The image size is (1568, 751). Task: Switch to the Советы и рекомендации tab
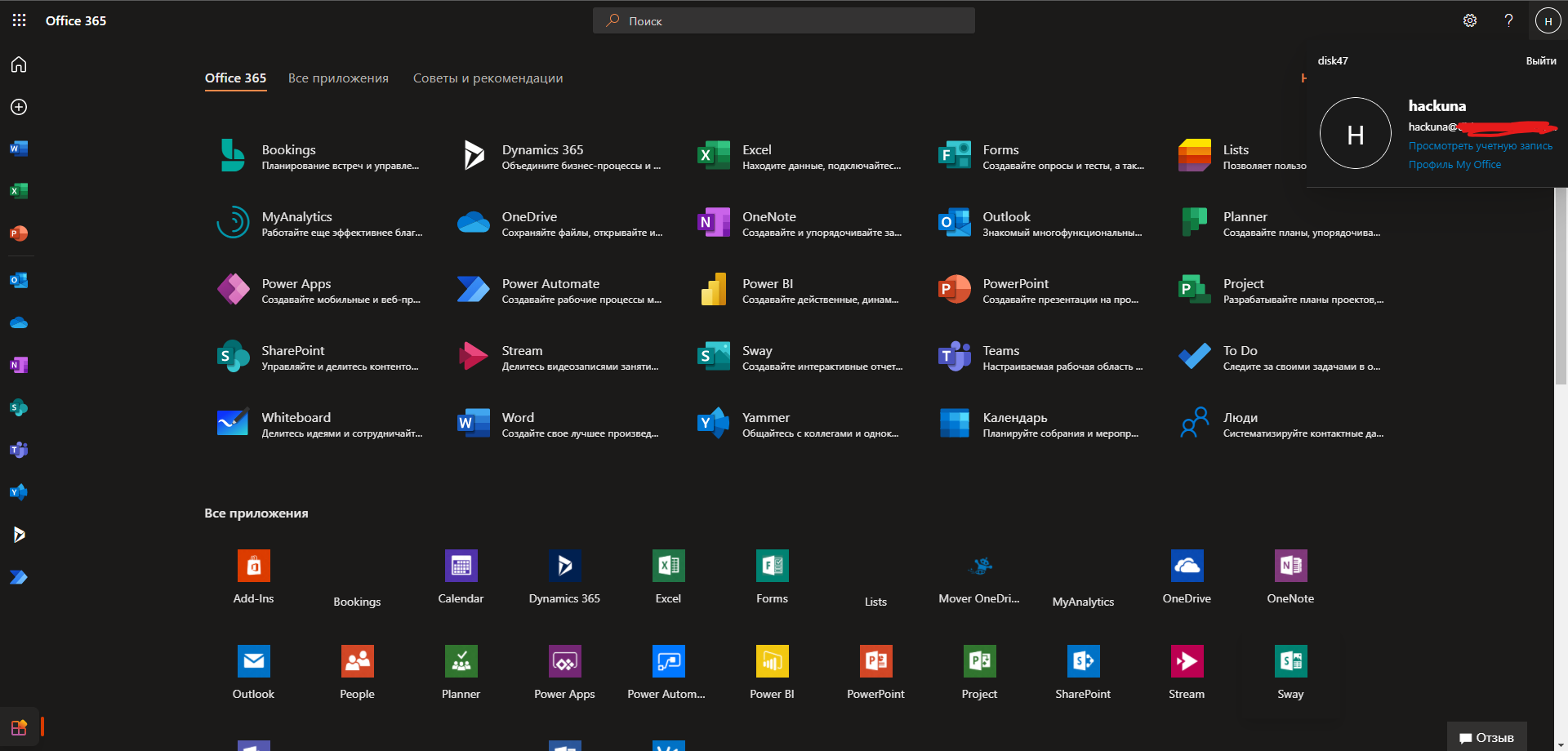click(488, 78)
